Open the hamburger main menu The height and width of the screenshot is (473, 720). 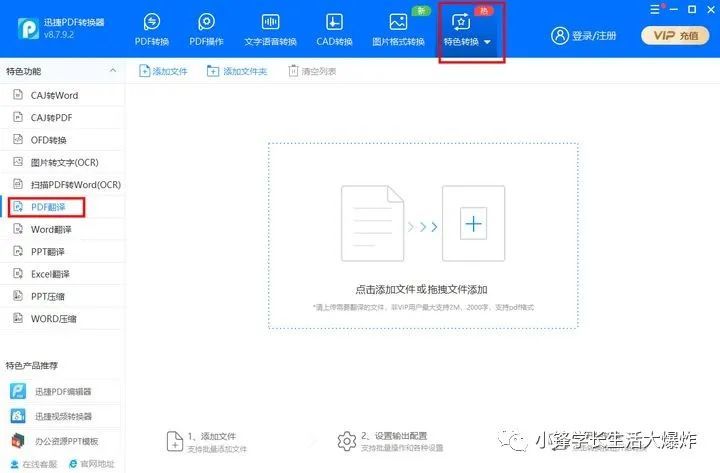tap(655, 9)
